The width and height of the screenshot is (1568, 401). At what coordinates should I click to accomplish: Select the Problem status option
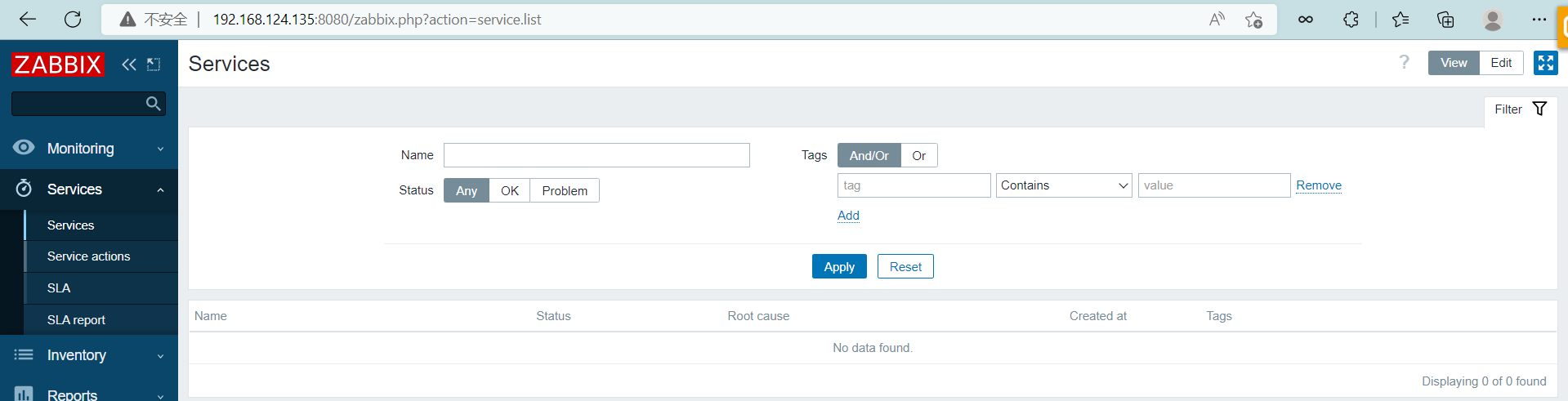tap(564, 190)
